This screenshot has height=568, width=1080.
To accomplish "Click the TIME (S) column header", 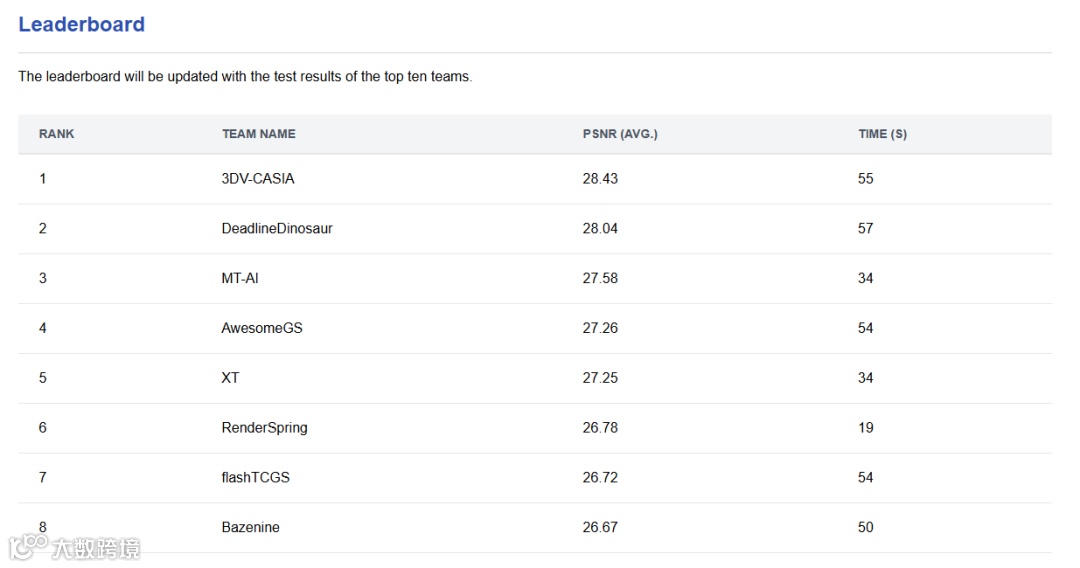I will point(882,134).
